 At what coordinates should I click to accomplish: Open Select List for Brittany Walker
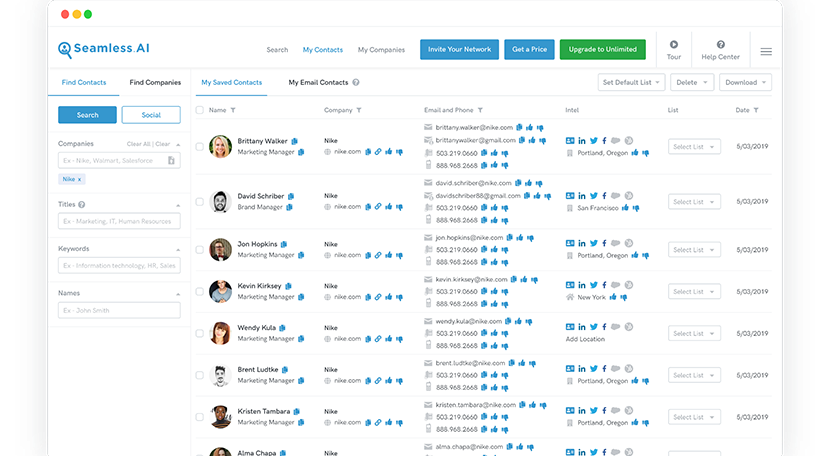click(694, 147)
